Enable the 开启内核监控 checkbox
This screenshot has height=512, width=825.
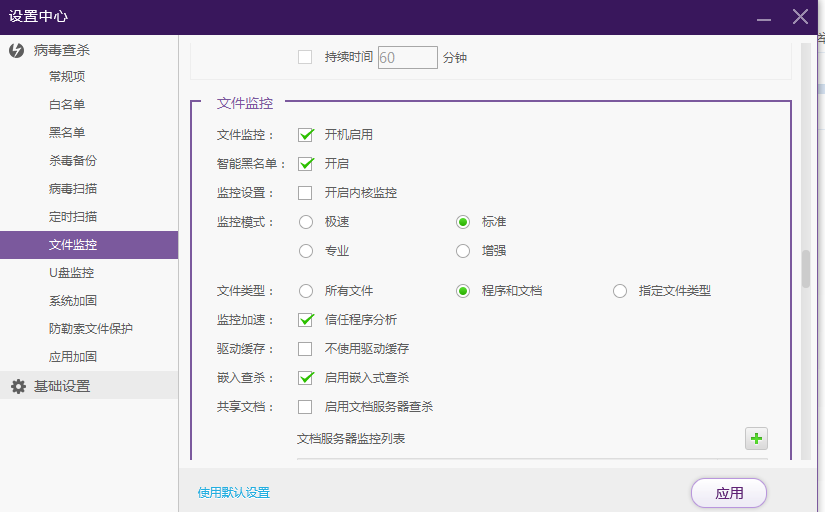pos(306,193)
